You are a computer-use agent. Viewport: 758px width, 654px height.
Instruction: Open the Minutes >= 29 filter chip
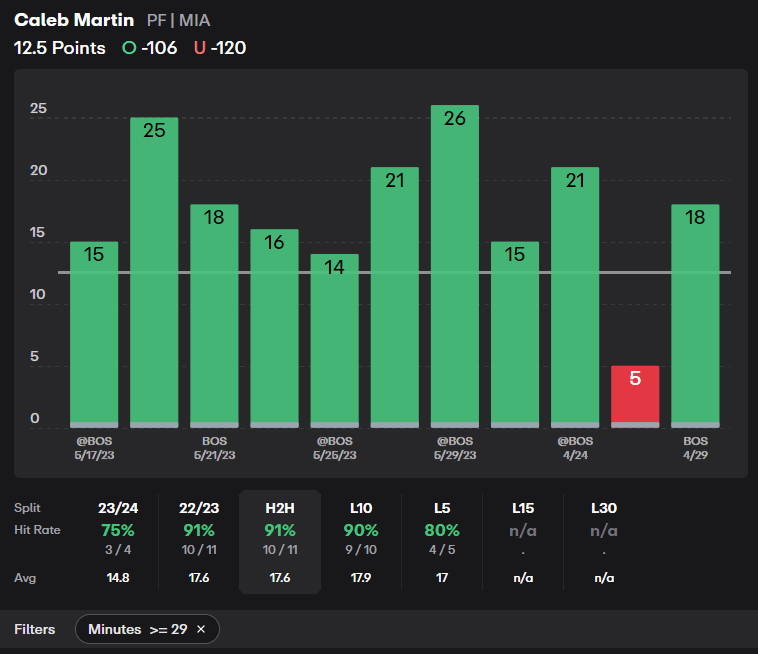[147, 629]
